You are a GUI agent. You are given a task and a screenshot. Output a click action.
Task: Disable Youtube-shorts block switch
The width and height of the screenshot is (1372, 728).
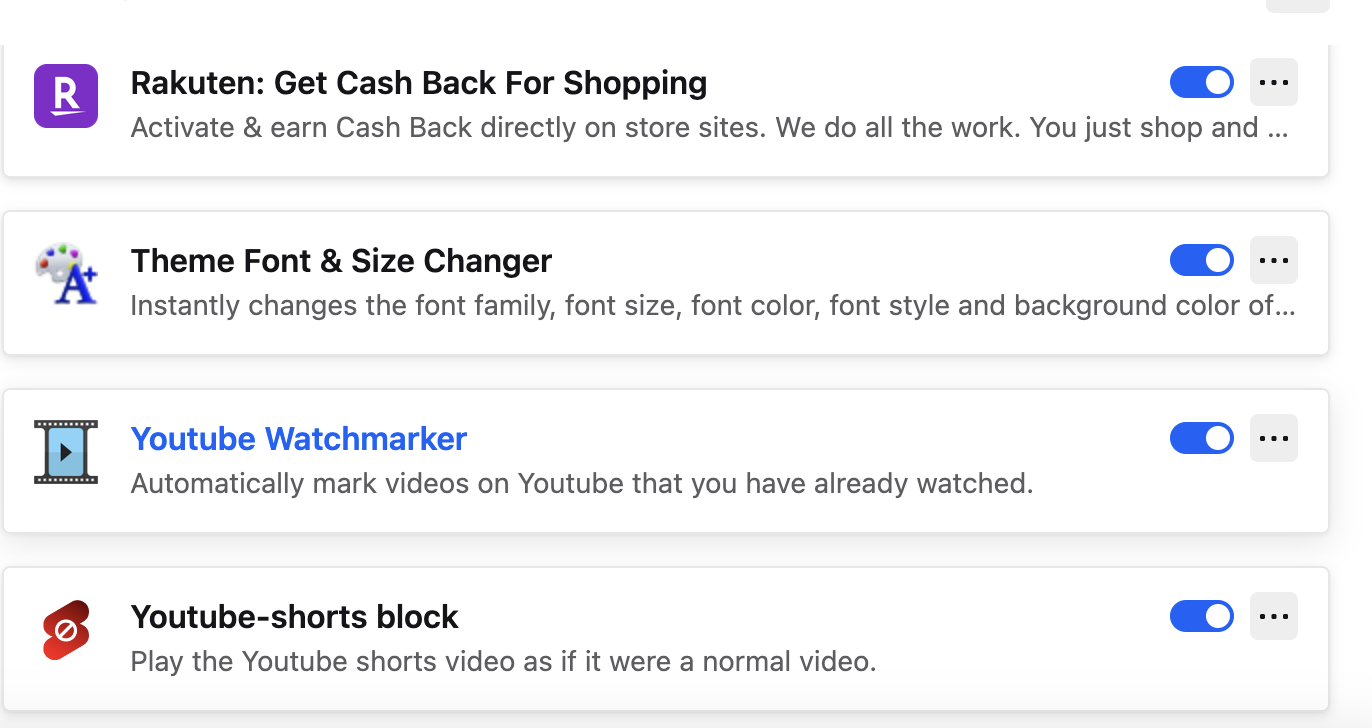pyautogui.click(x=1201, y=617)
